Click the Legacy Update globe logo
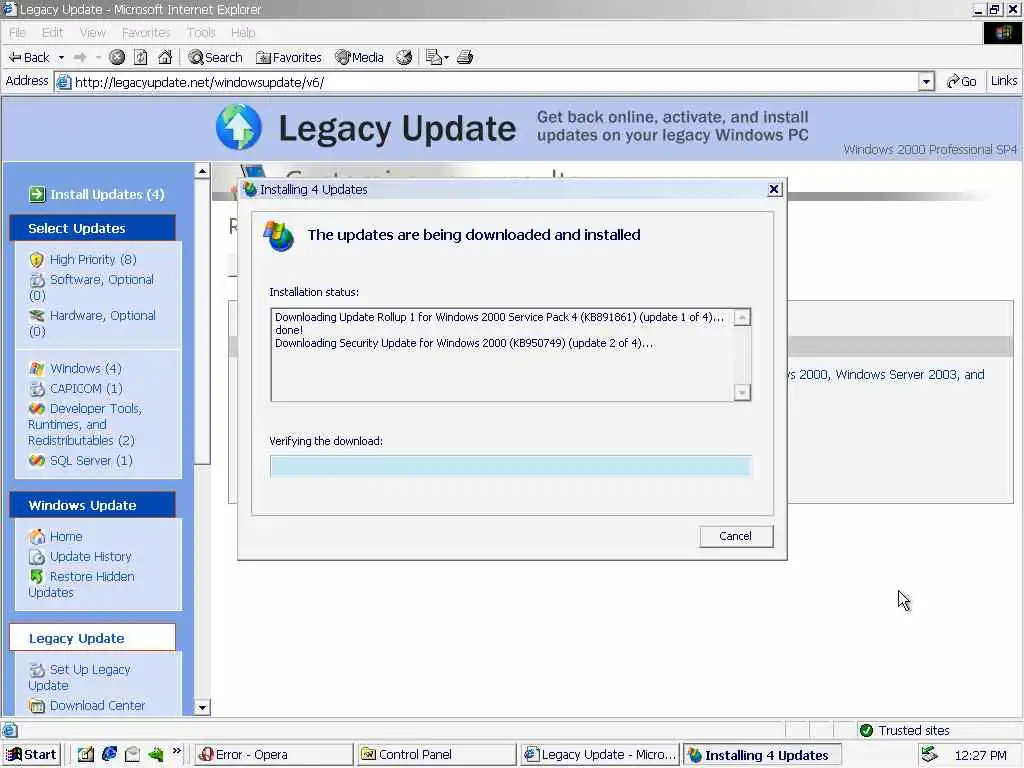 (x=238, y=127)
